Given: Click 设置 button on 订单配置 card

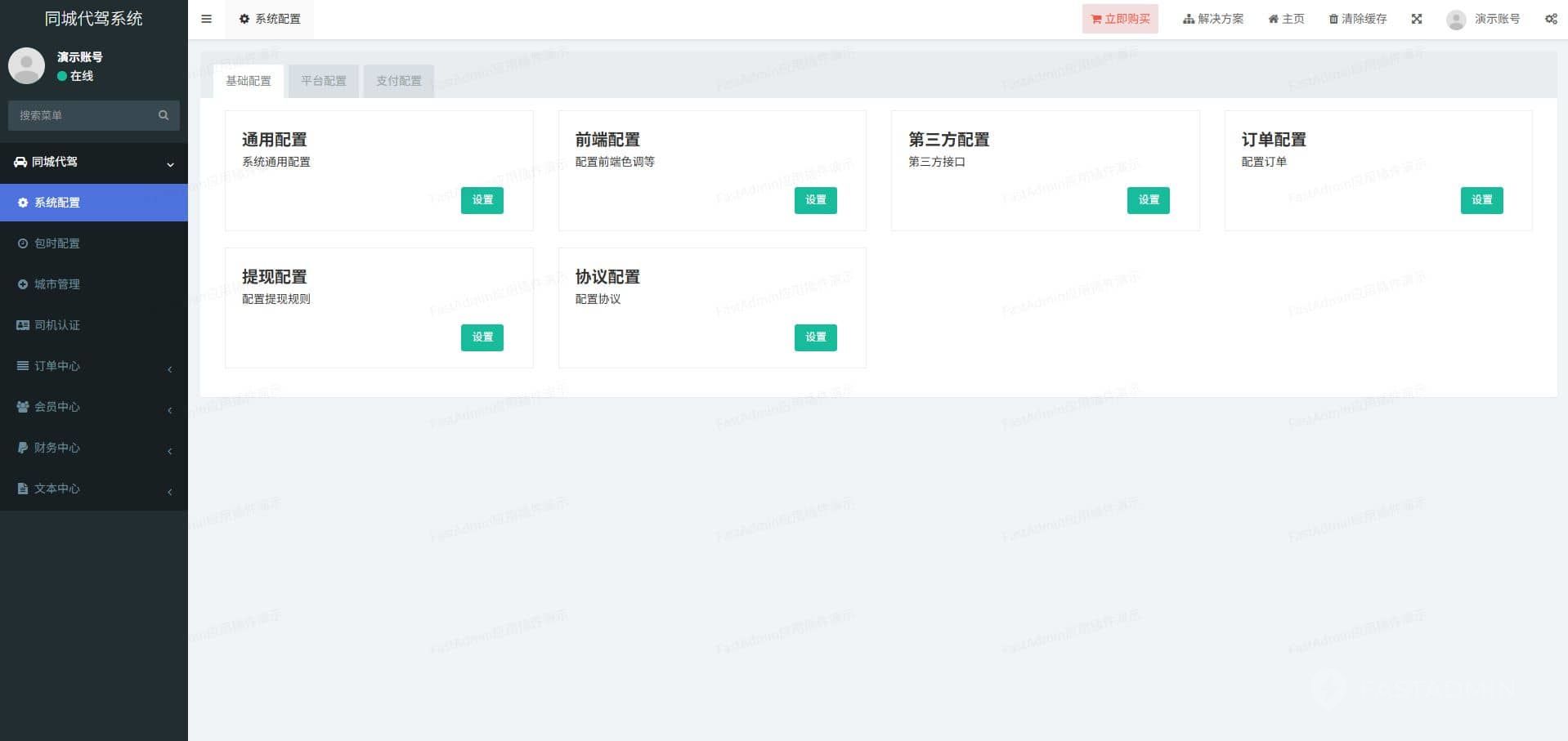Looking at the screenshot, I should (x=1482, y=200).
